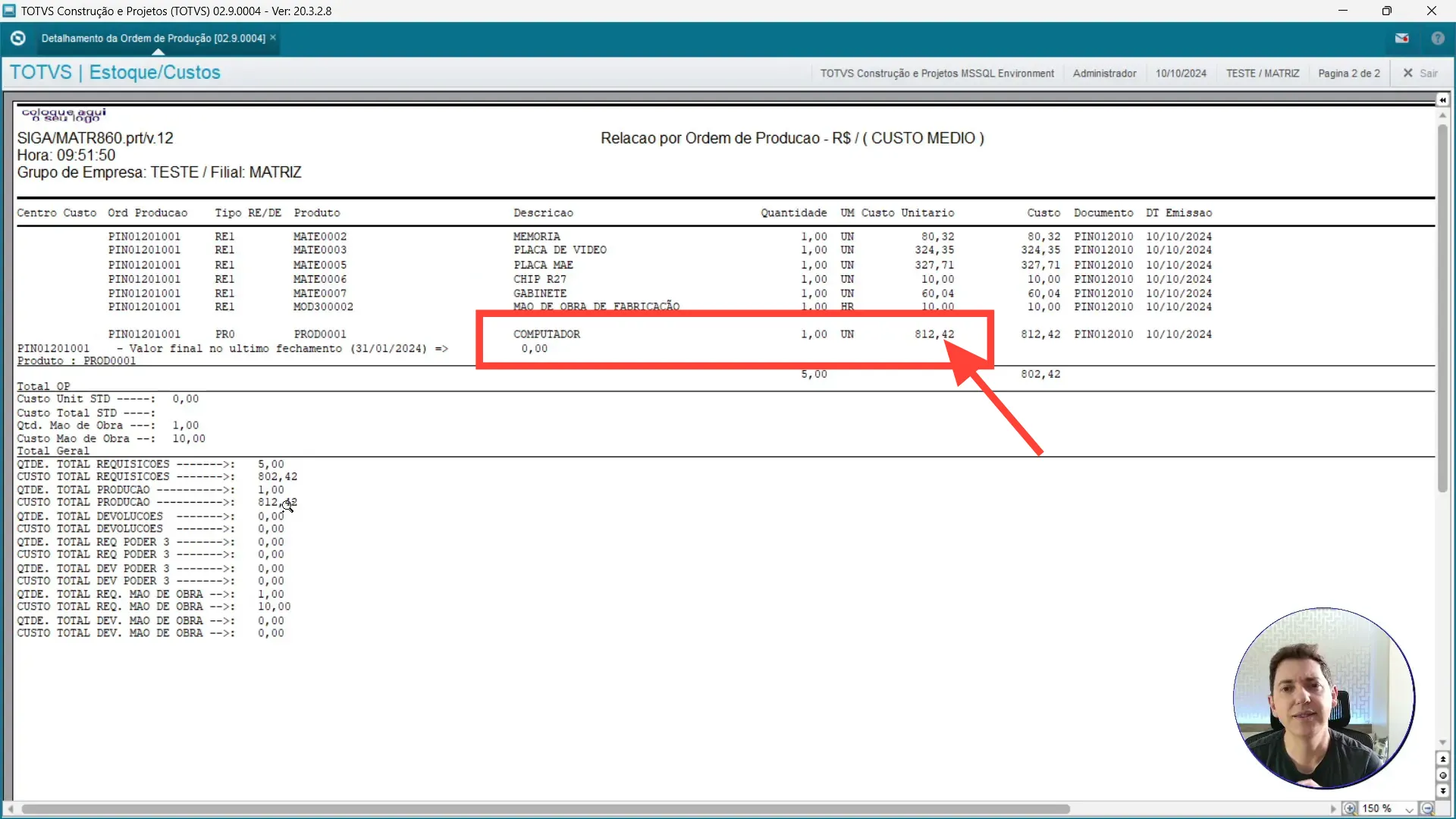
Task: Close the Detalhamento da Ordem de Produção tab
Action: click(x=273, y=37)
